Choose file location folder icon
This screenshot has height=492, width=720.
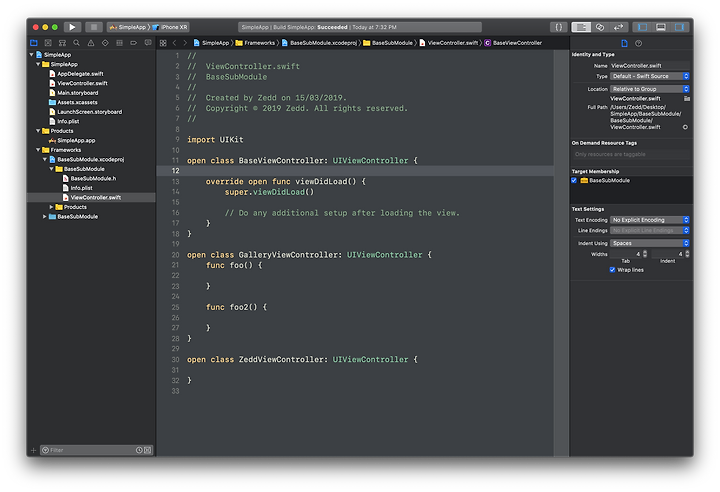coord(687,98)
